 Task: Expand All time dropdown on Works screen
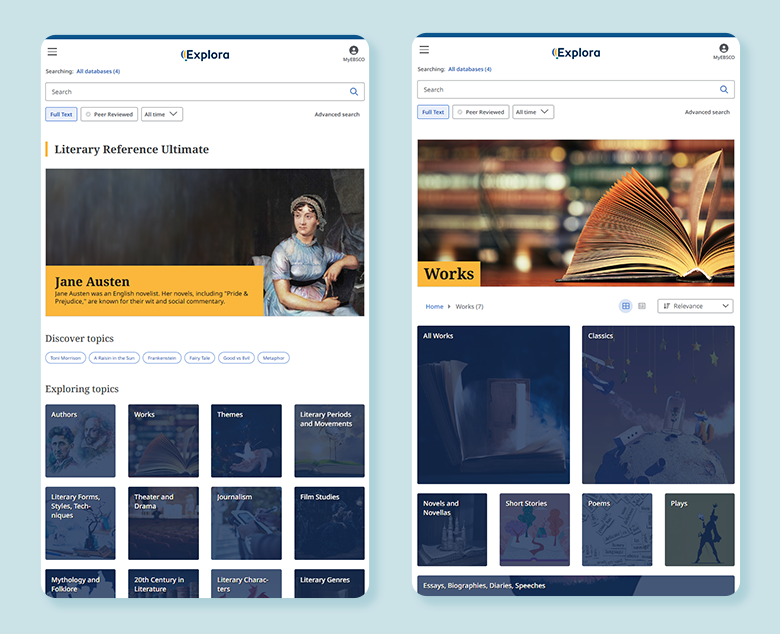[x=533, y=112]
